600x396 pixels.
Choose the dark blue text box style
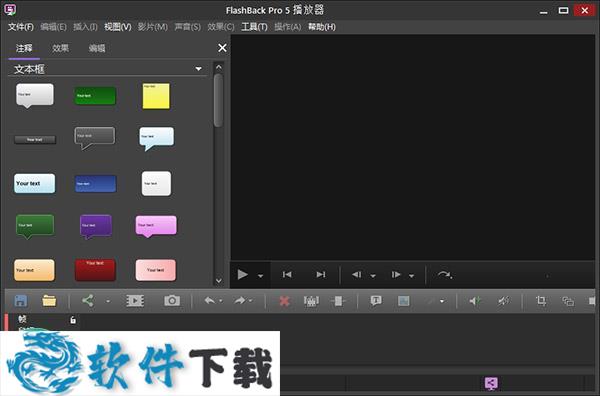[95, 184]
